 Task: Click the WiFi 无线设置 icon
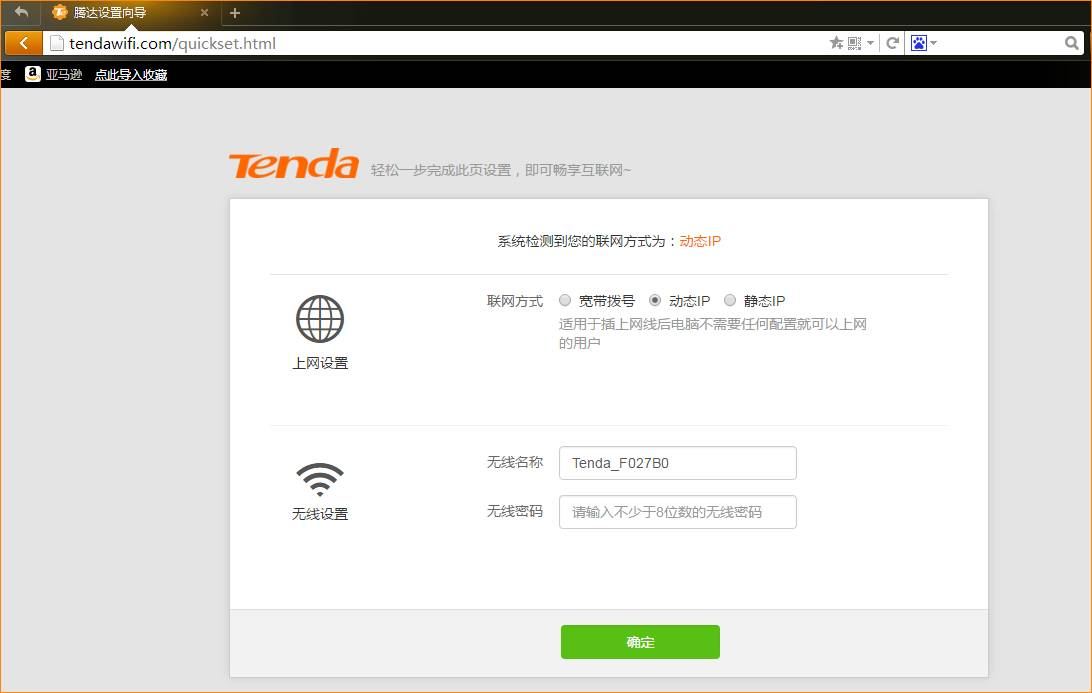320,479
